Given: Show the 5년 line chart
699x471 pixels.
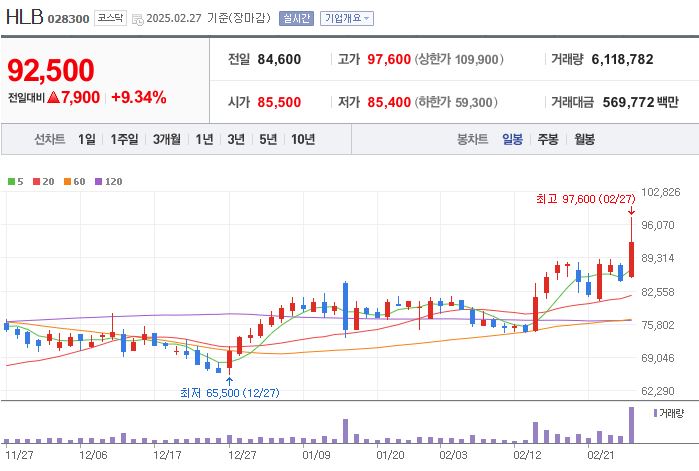Looking at the screenshot, I should click(x=268, y=139).
